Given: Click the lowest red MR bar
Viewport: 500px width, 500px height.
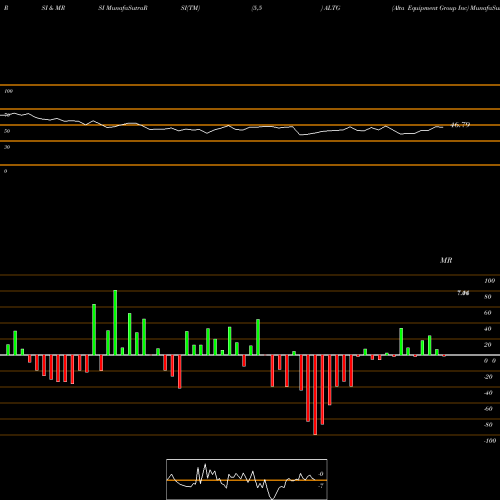Looking at the screenshot, I should tap(315, 395).
